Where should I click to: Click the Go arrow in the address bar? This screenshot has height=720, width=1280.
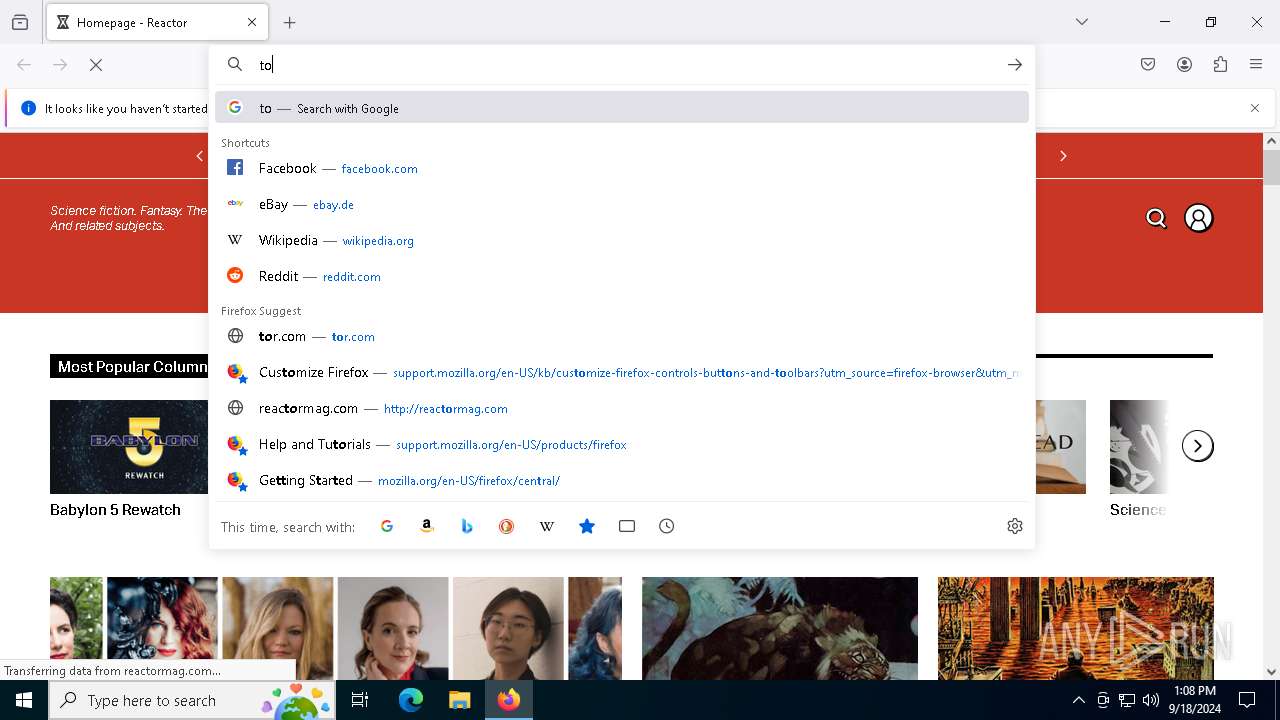tap(1015, 65)
